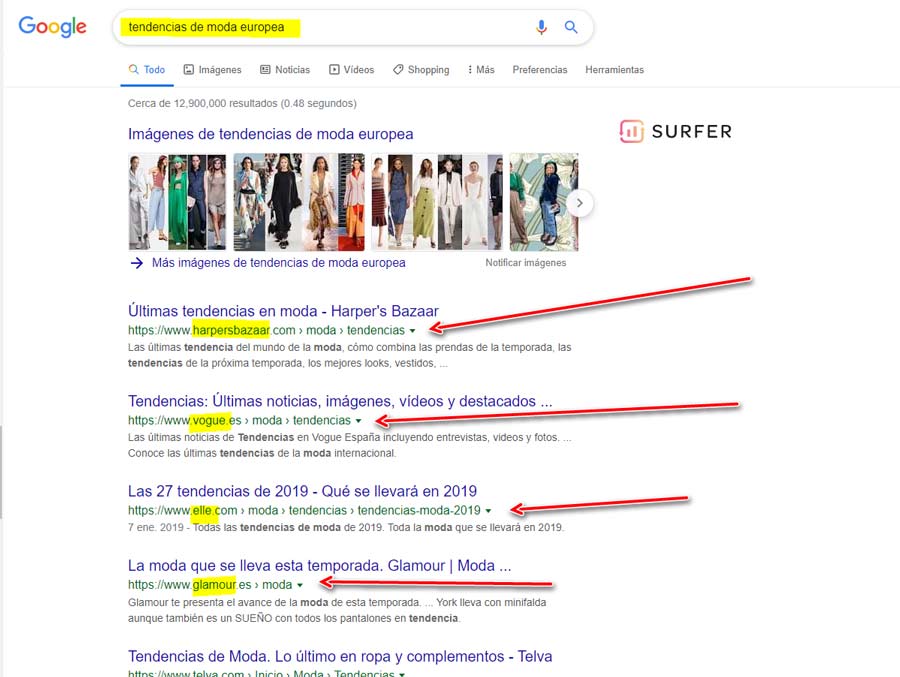
Task: Expand dropdown arrow next to harpersbazaar URL
Action: [x=412, y=331]
